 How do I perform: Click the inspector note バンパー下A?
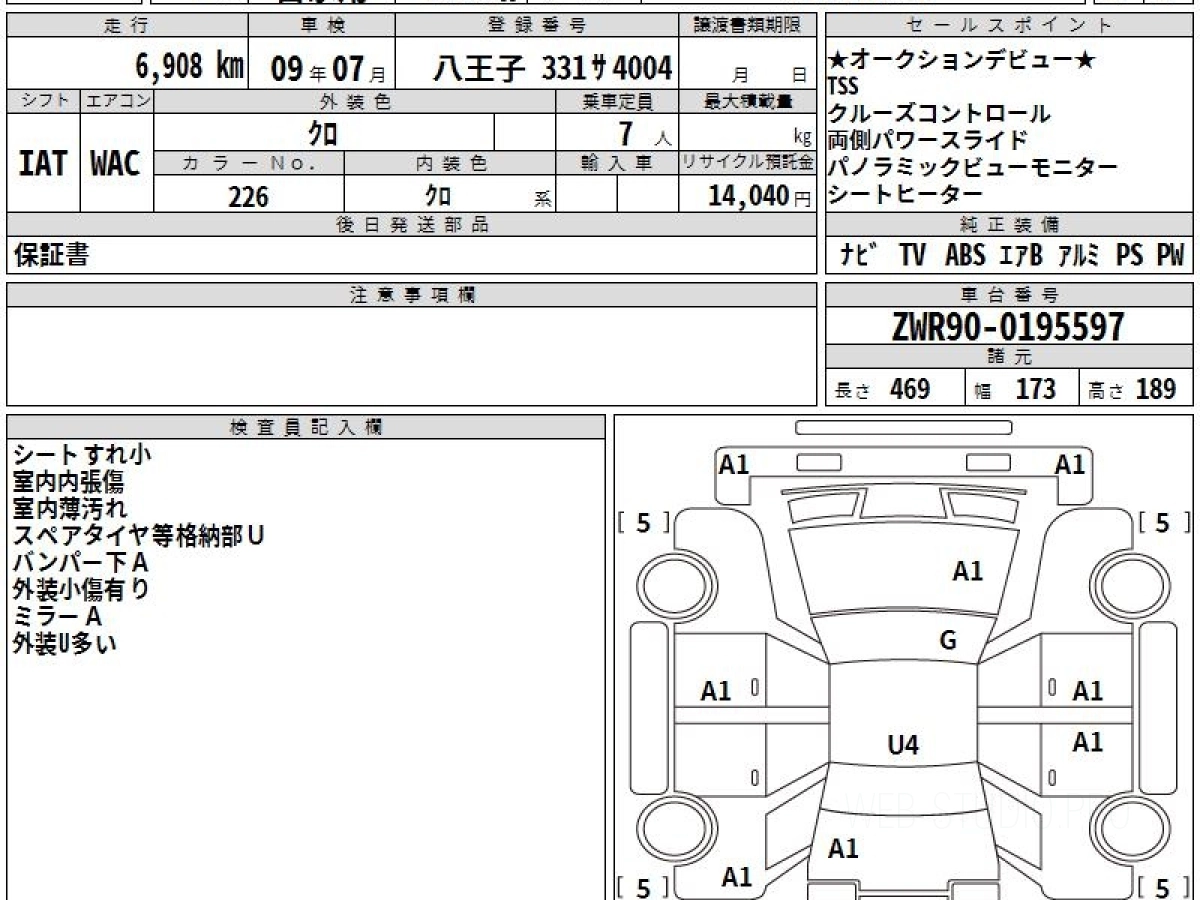coord(80,562)
